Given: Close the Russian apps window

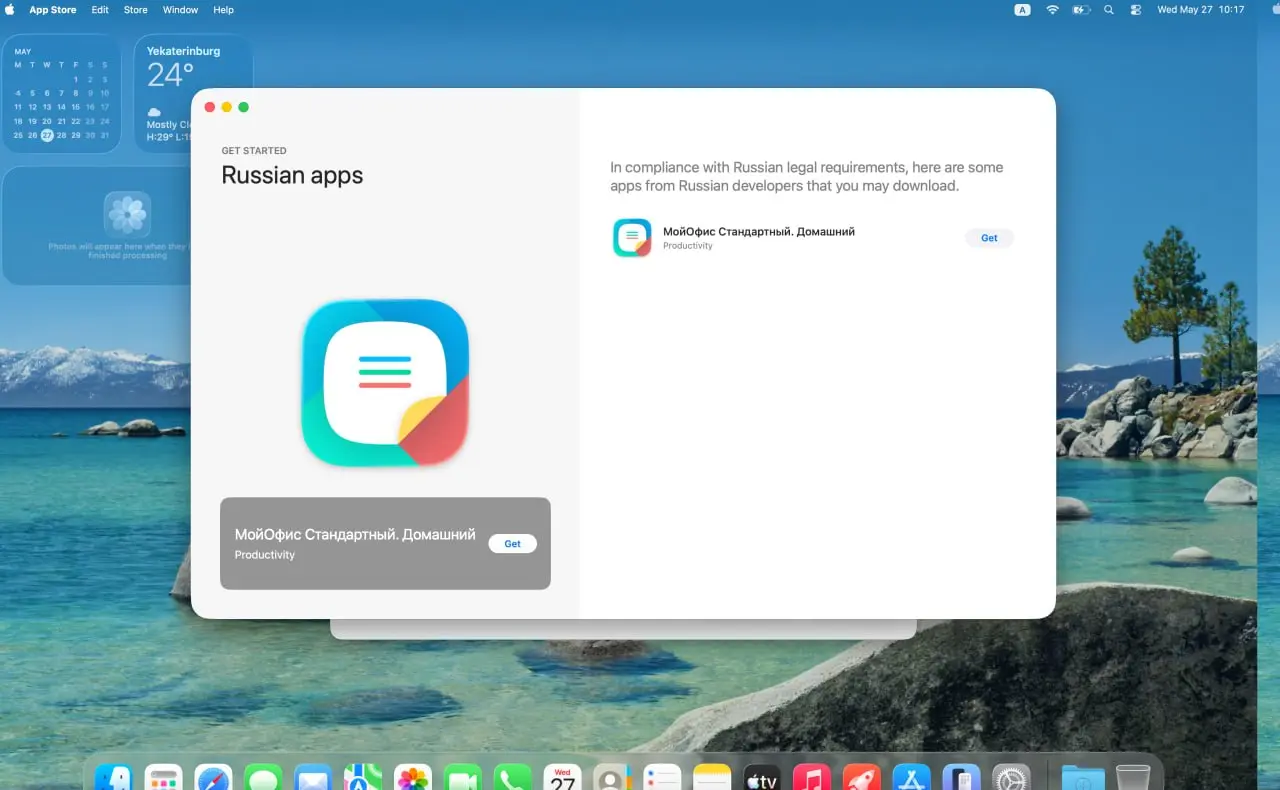Looking at the screenshot, I should [210, 107].
